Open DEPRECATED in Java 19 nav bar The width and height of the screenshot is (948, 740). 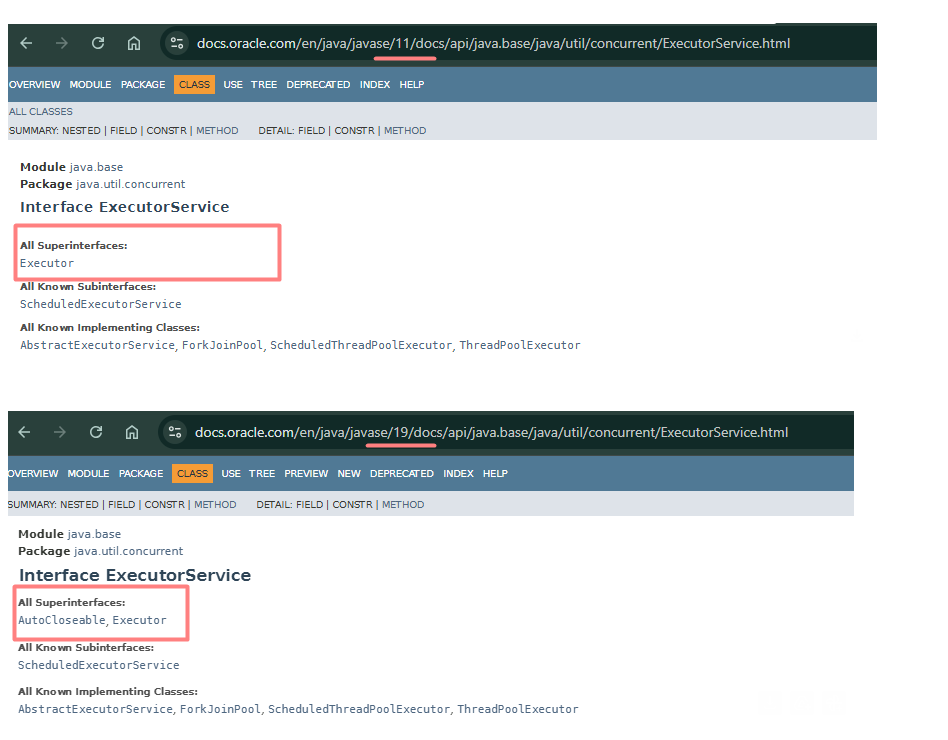click(x=401, y=473)
